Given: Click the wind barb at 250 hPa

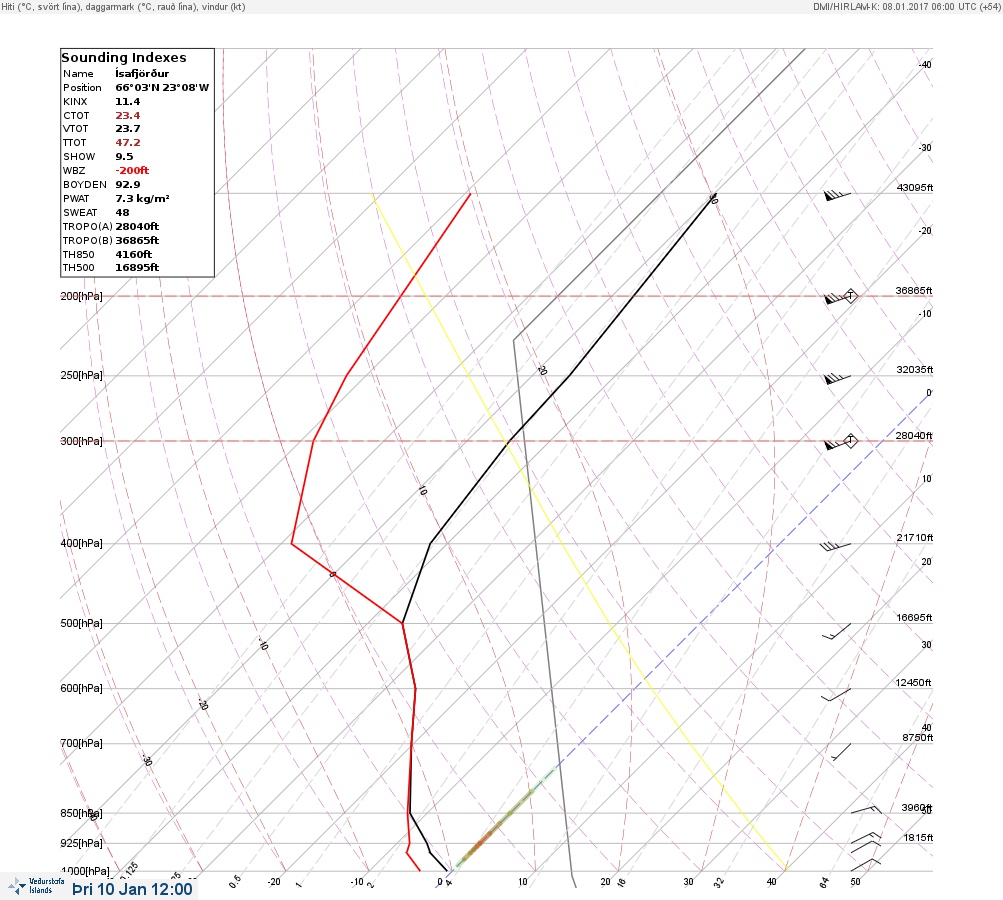Looking at the screenshot, I should pos(837,379).
